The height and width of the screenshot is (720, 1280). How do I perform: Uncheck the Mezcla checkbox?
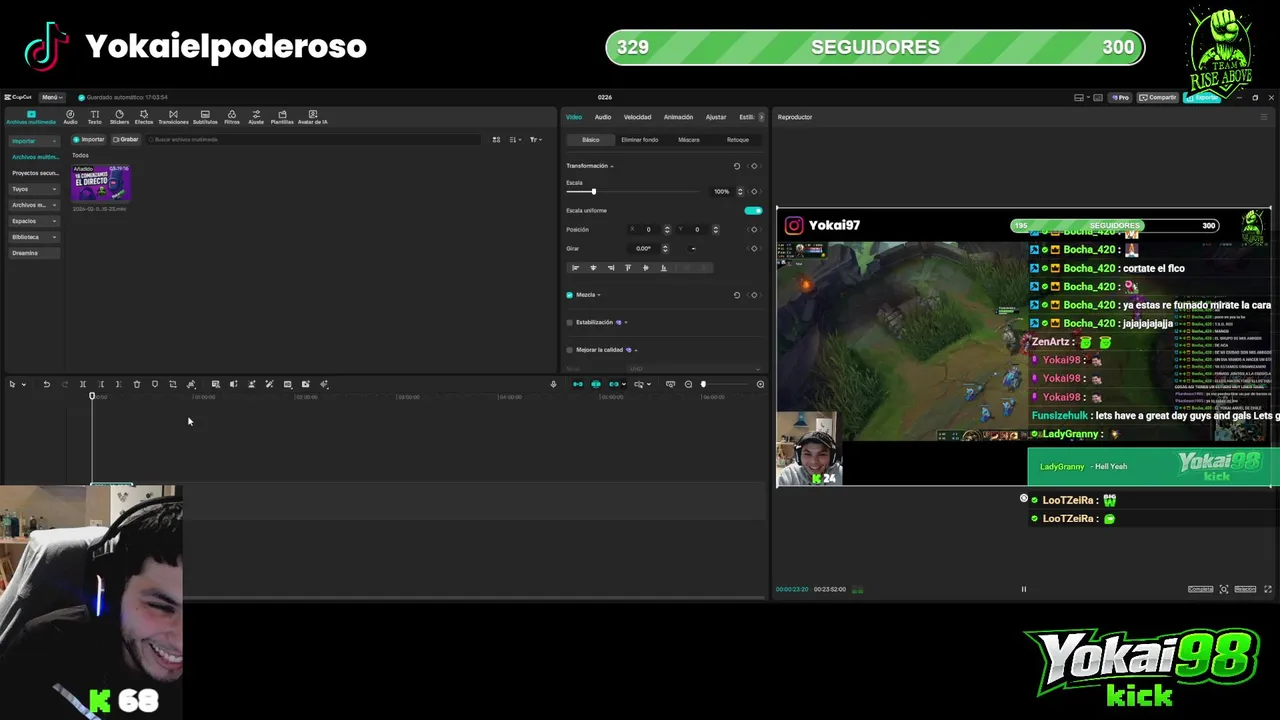coord(570,295)
